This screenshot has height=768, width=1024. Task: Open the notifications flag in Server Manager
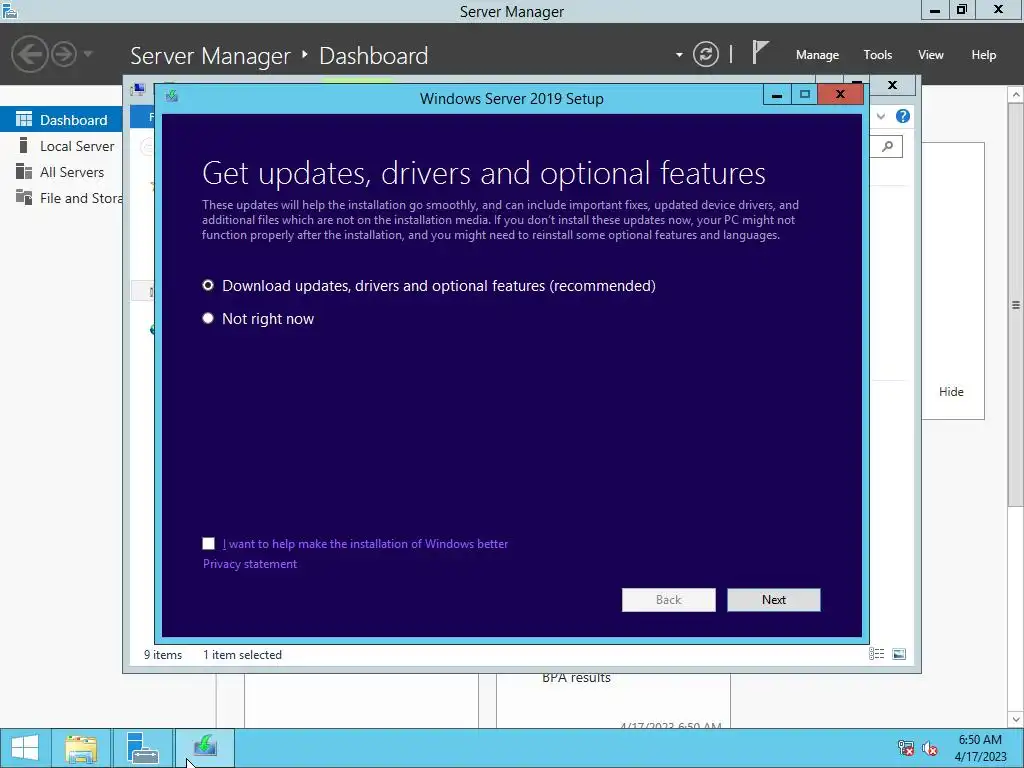[760, 52]
